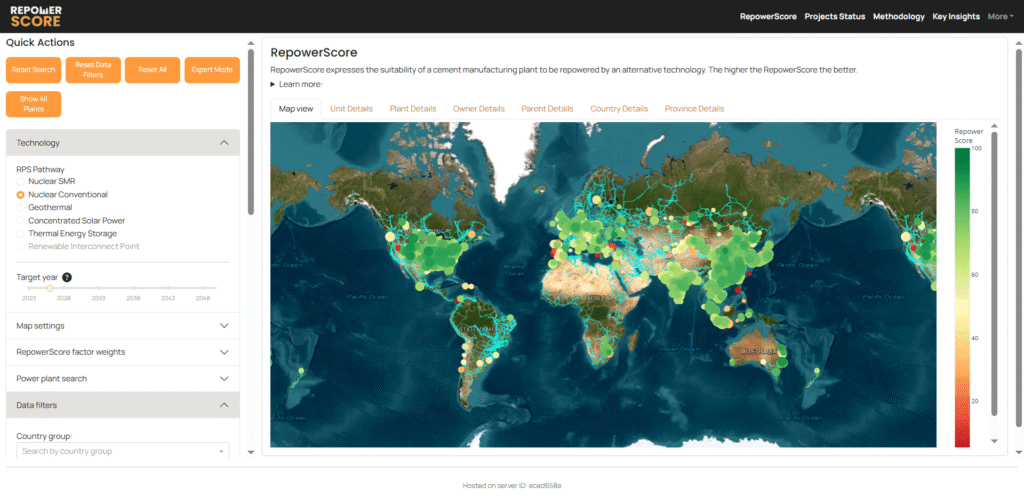
Task: Click the Learn more disclosure triangle
Action: coord(273,85)
